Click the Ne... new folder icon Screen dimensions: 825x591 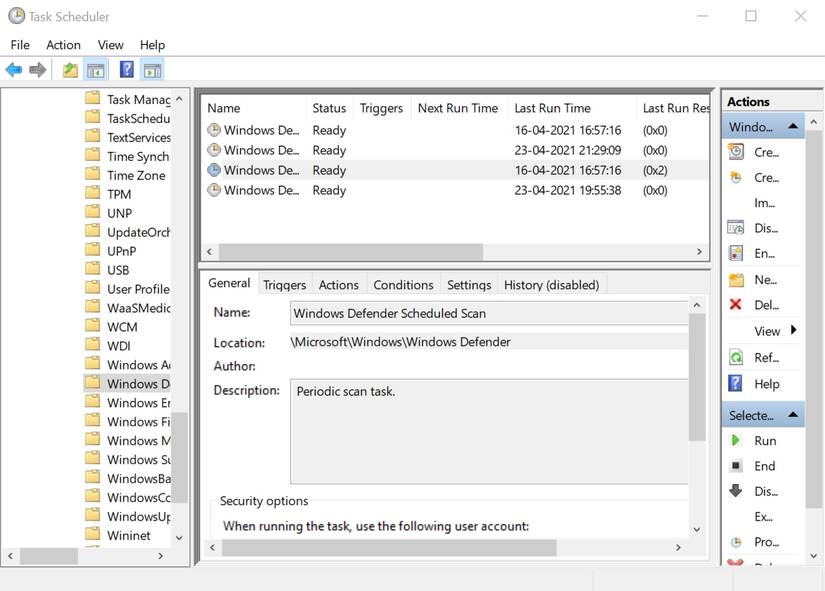click(736, 279)
